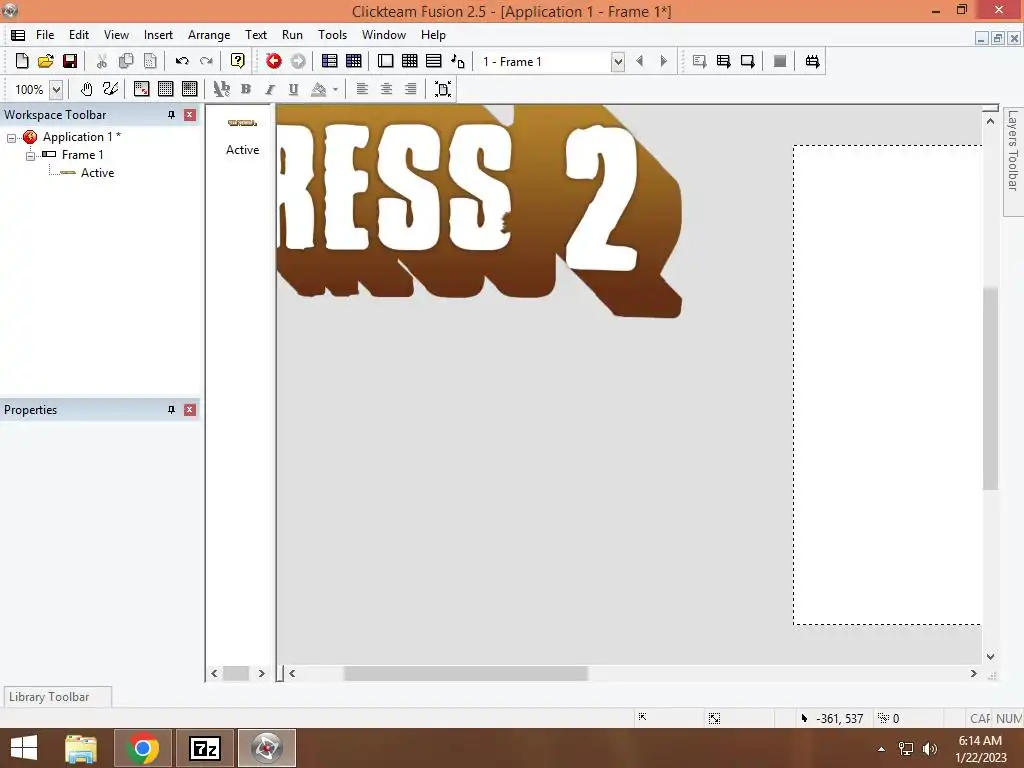
Task: Open the Tools menu
Action: (x=332, y=35)
